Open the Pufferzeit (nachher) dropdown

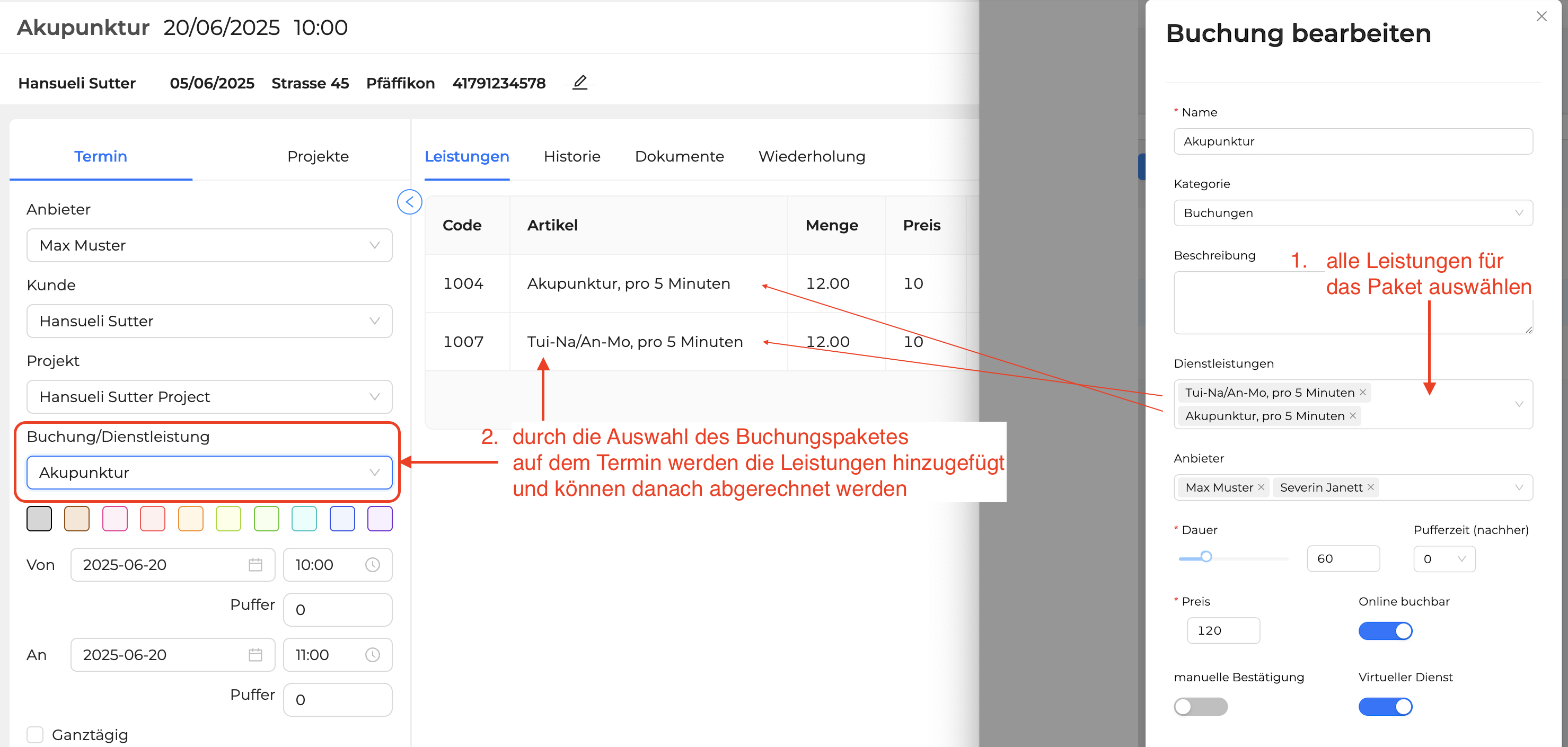(x=1444, y=558)
